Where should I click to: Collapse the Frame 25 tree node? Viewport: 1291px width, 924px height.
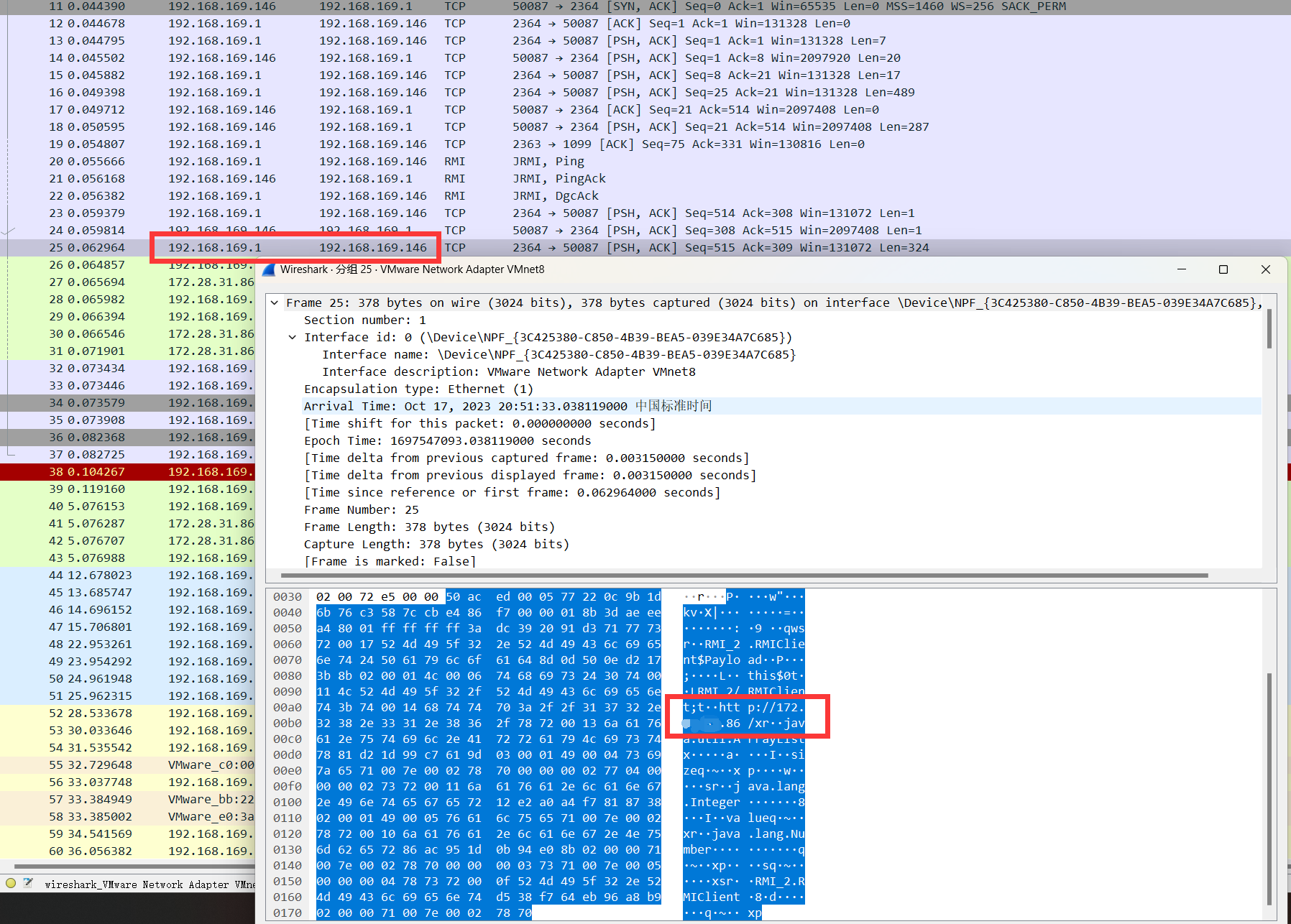point(275,303)
